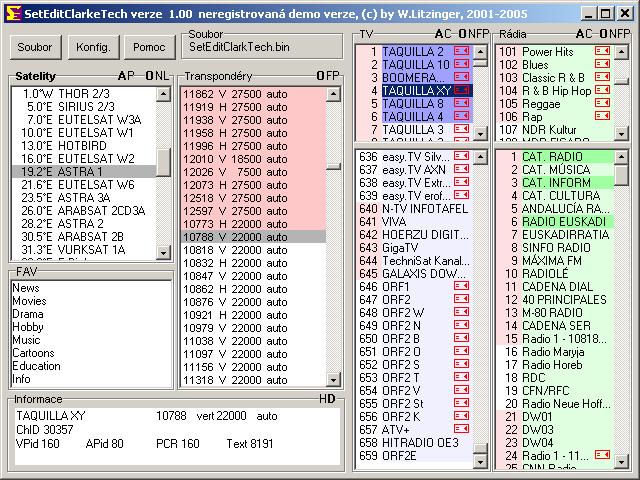Click the Blues radio encrypted icon
This screenshot has width=640, height=480.
point(602,64)
